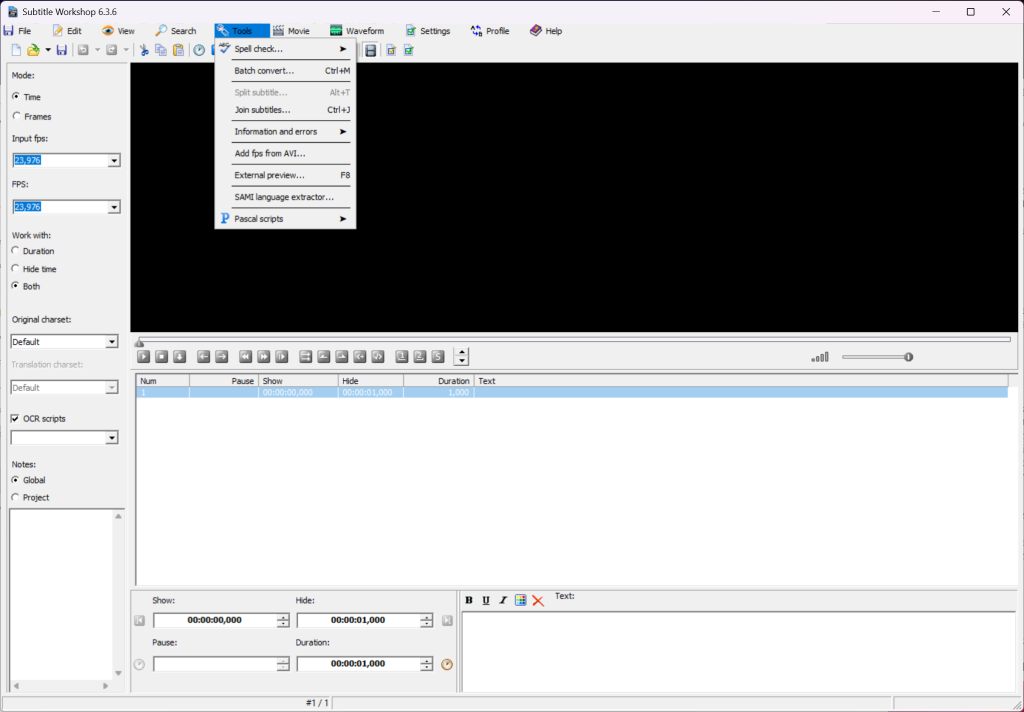Click the clock icon in the toolbar
1024x712 pixels.
point(199,50)
